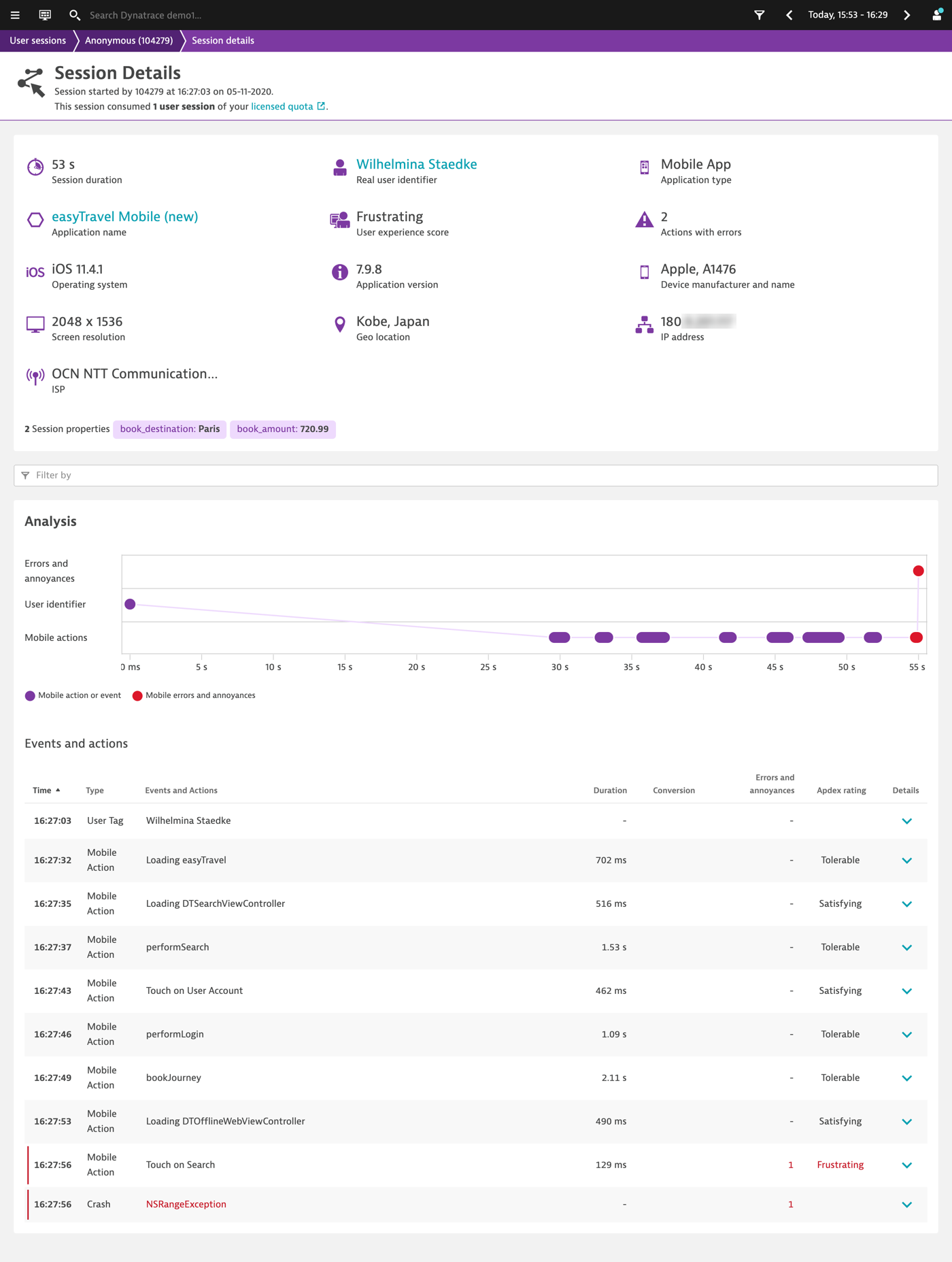
Task: Click the Mobile App application type icon
Action: [645, 167]
